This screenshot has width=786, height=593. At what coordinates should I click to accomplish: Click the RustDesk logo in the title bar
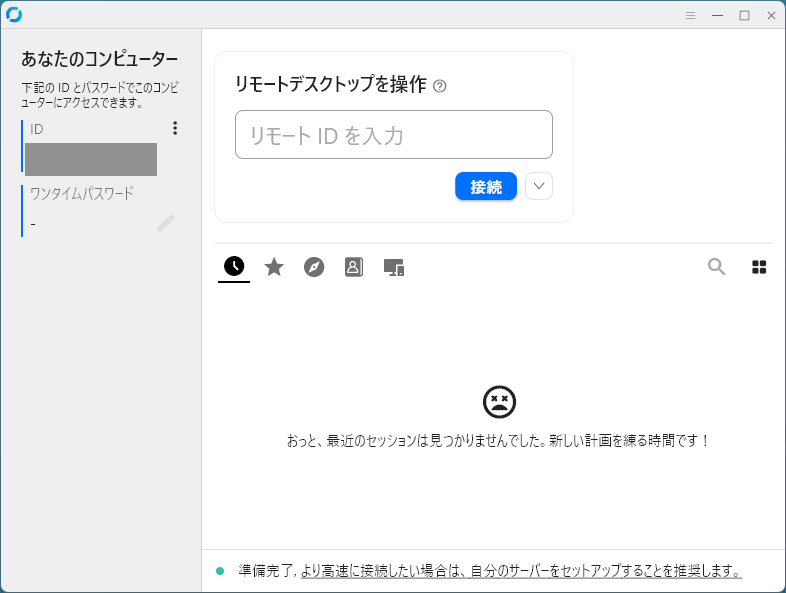coord(14,15)
